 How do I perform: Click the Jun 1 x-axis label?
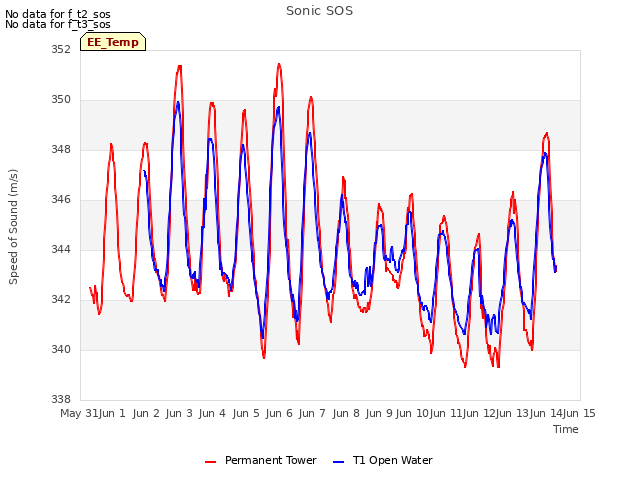[112, 413]
